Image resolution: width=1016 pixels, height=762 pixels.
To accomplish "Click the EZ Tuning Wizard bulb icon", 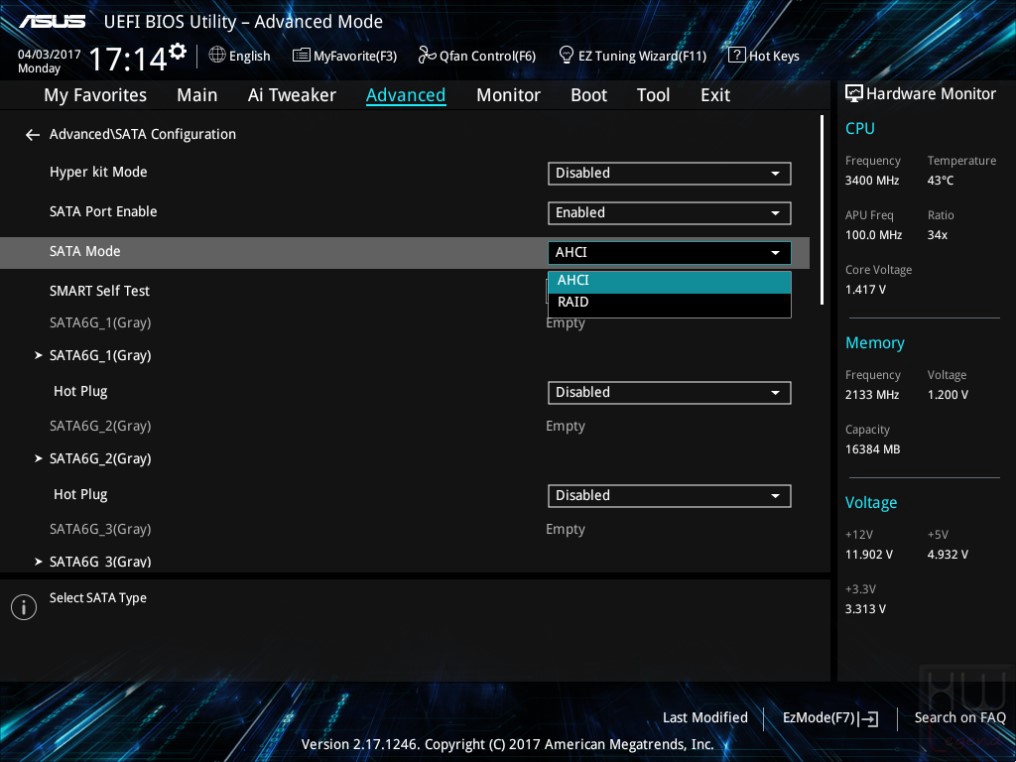I will click(x=566, y=55).
